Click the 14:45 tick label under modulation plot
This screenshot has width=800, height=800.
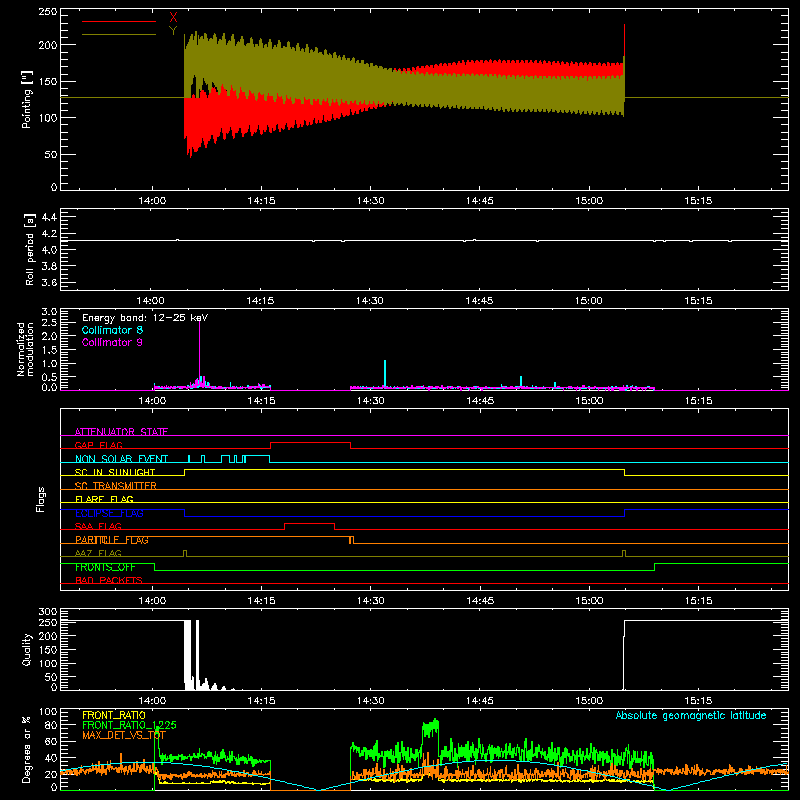[480, 401]
